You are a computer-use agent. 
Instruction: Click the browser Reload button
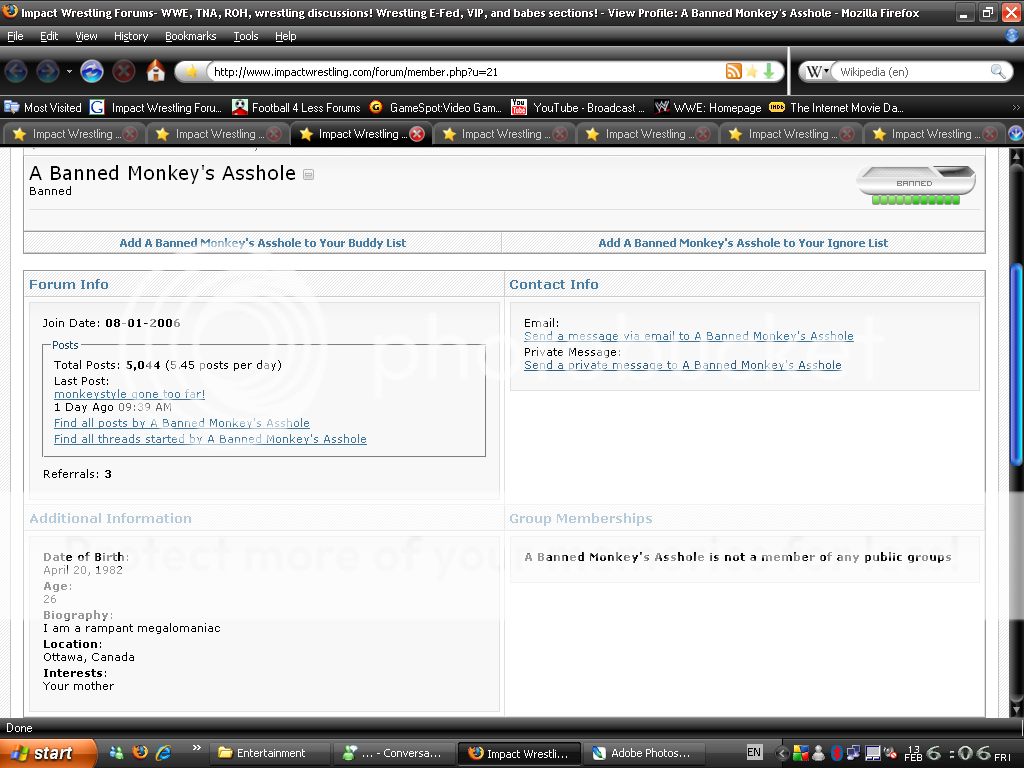(92, 71)
